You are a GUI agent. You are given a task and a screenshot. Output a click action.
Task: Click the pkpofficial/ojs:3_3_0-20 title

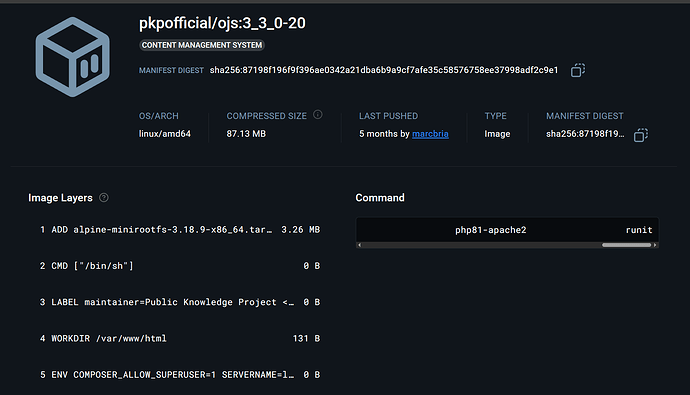222,23
